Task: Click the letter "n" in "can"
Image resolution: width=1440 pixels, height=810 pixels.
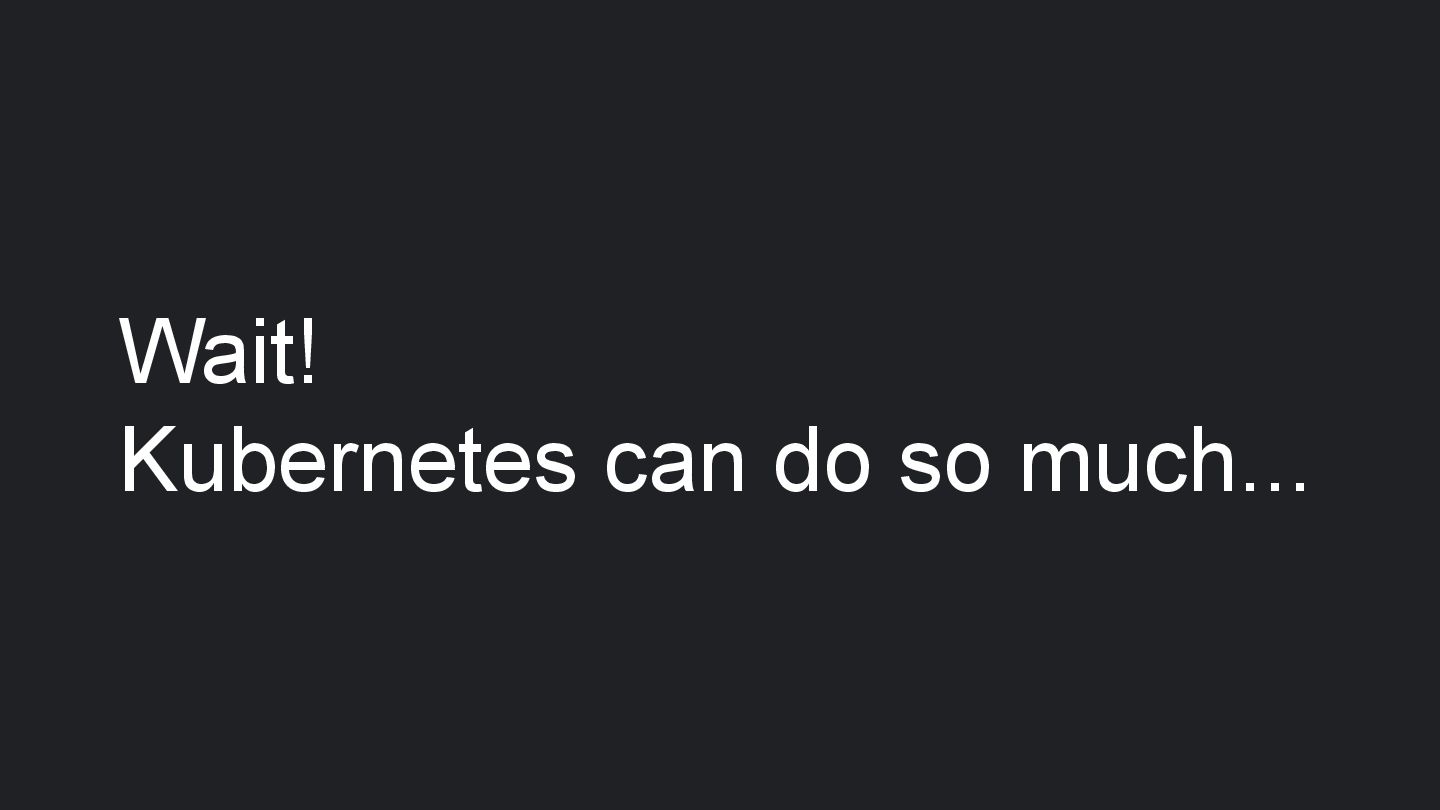Action: pyautogui.click(x=723, y=466)
